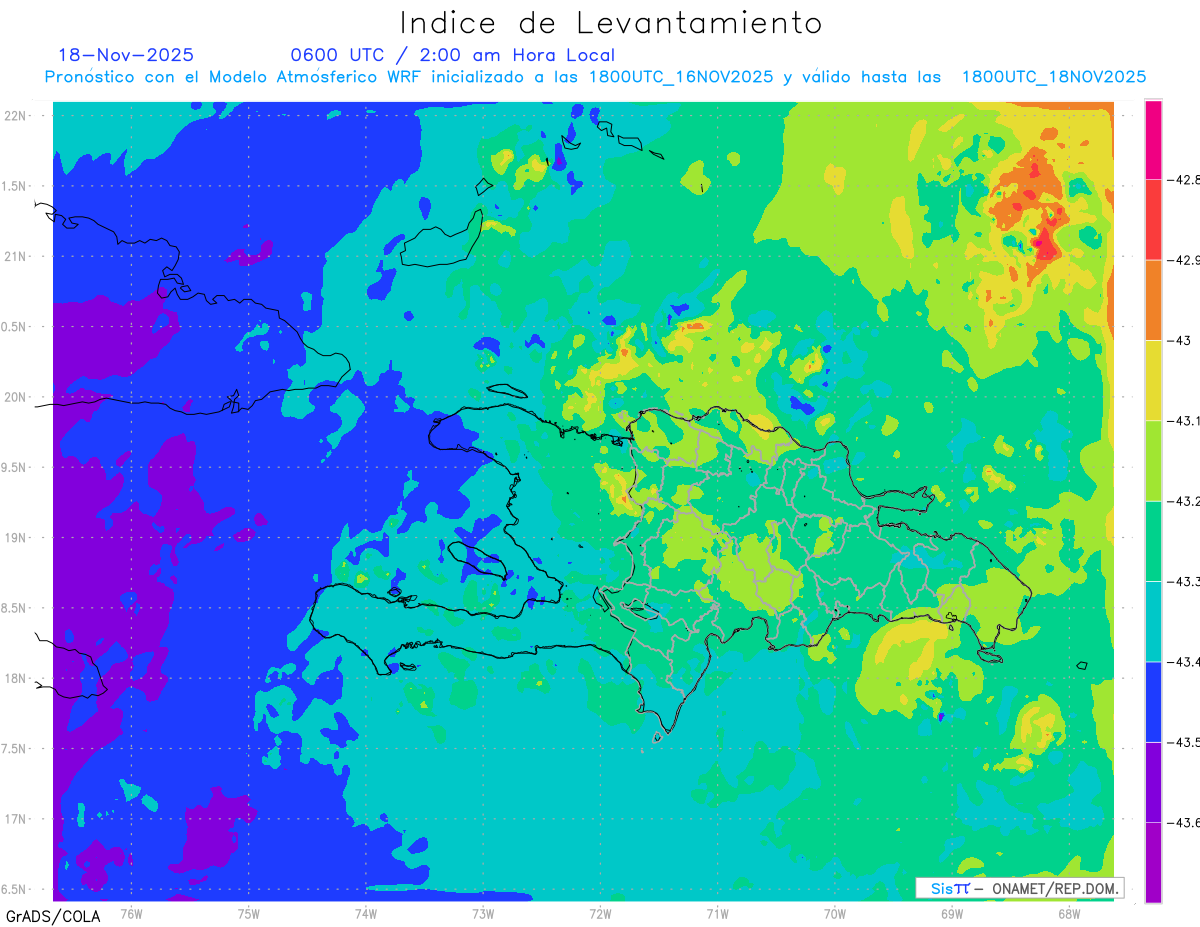1200x927 pixels.
Task: Click the '22N' latitude label
Action: 17,116
